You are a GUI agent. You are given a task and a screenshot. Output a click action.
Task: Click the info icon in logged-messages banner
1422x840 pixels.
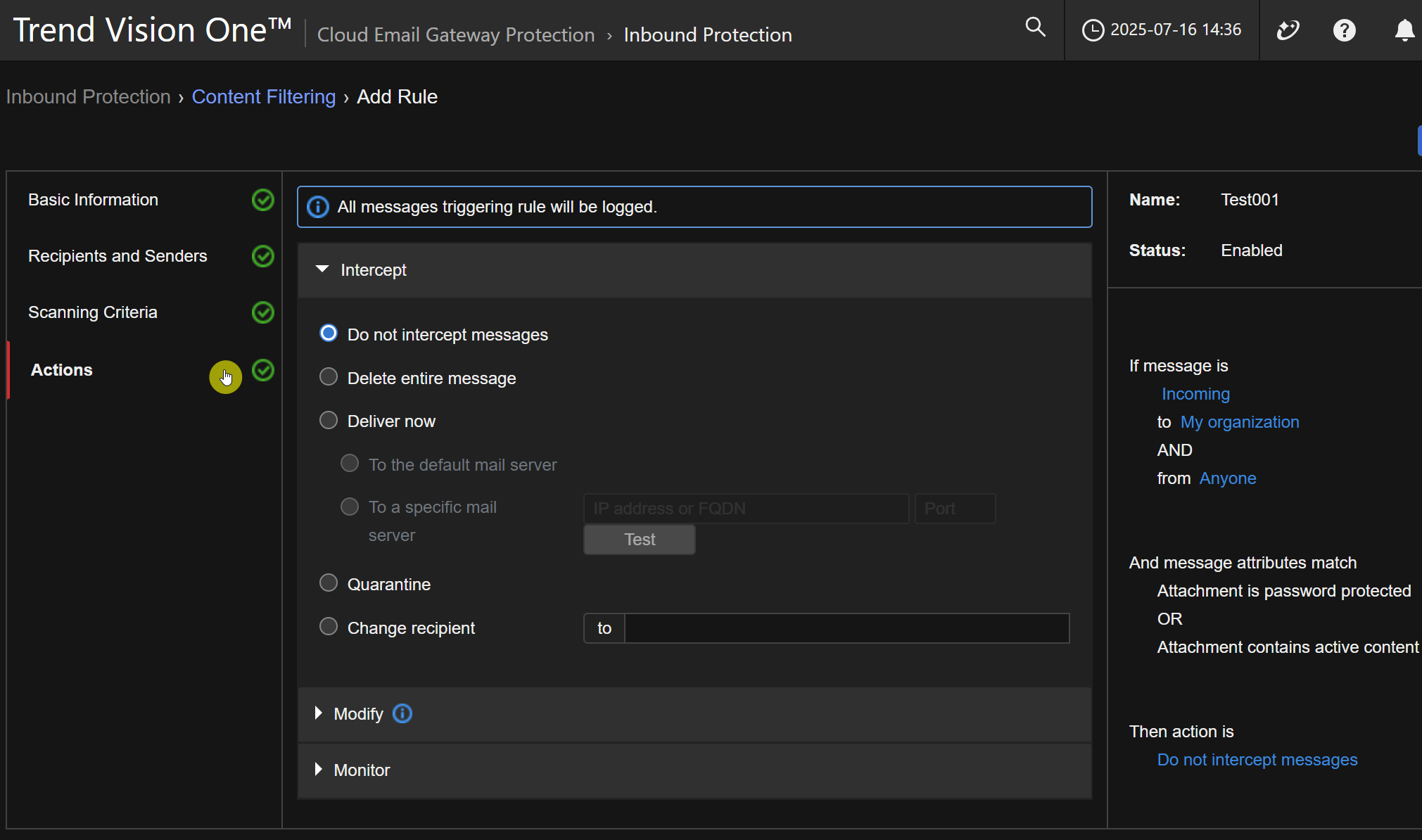(x=318, y=207)
